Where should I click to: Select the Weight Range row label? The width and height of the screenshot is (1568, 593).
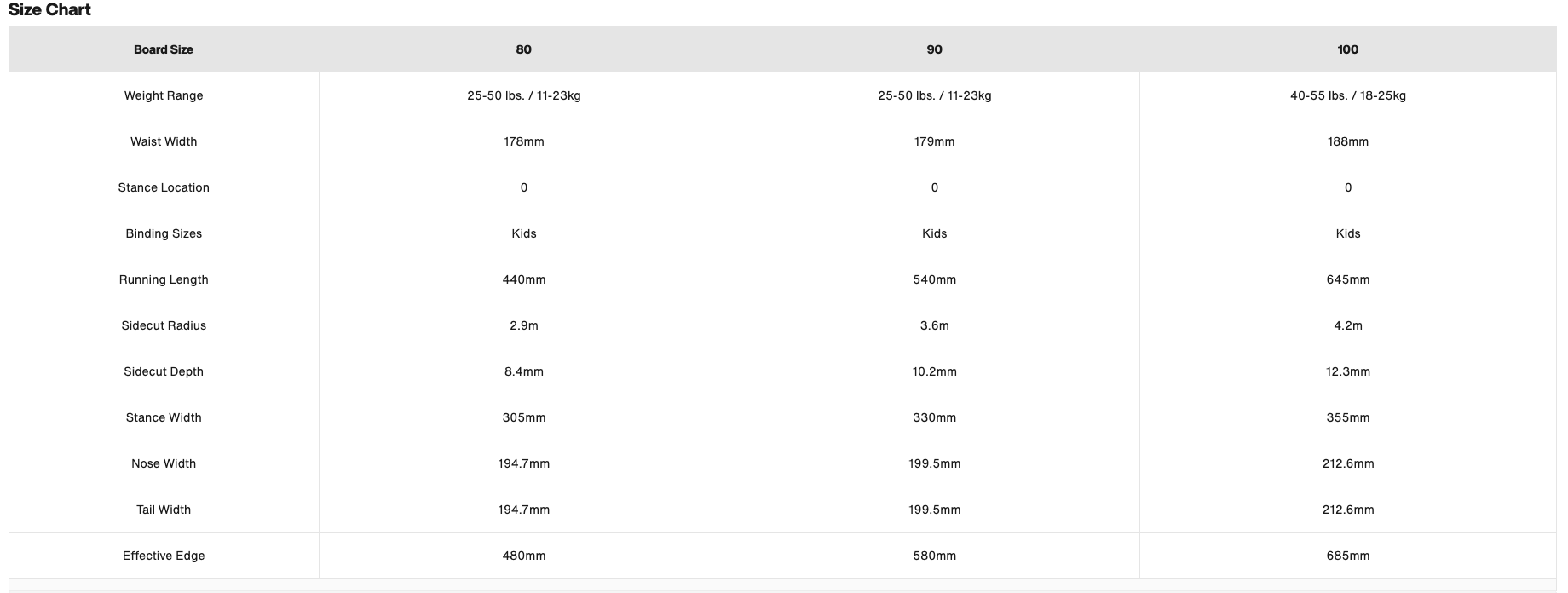164,95
